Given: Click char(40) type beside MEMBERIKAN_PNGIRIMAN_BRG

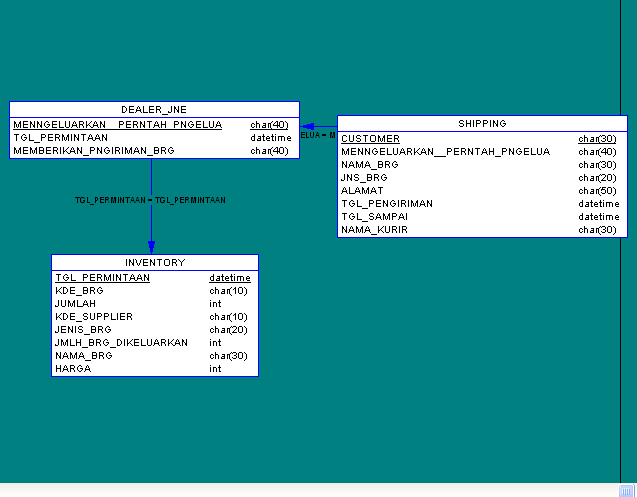Looking at the screenshot, I should [269, 151].
